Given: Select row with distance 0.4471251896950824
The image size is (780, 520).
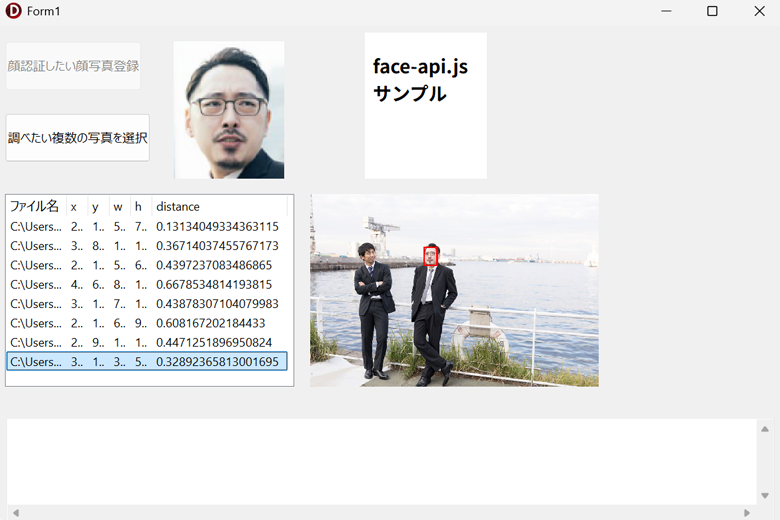Looking at the screenshot, I should point(147,343).
